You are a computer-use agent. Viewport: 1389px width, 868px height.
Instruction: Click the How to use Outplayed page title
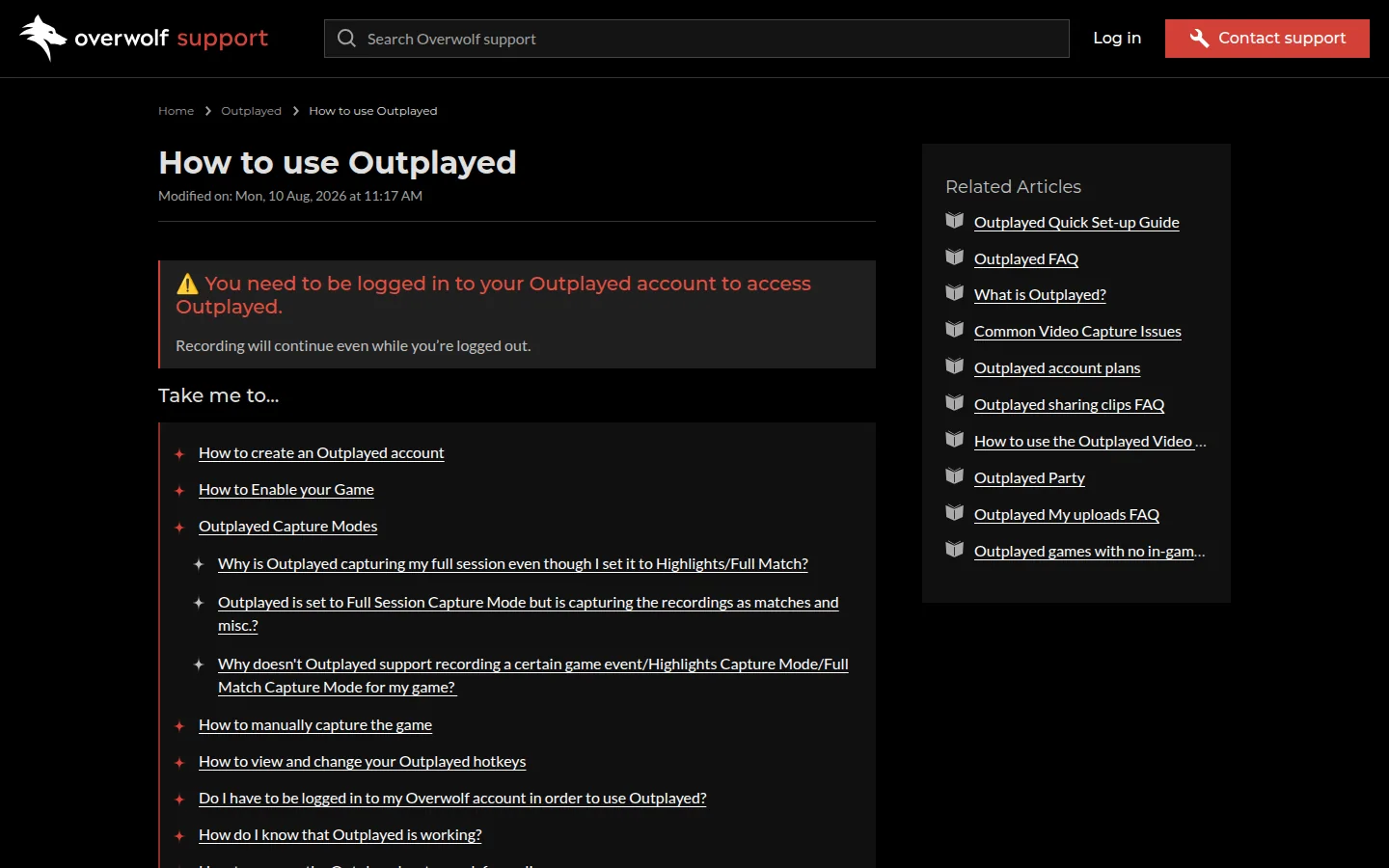338,162
